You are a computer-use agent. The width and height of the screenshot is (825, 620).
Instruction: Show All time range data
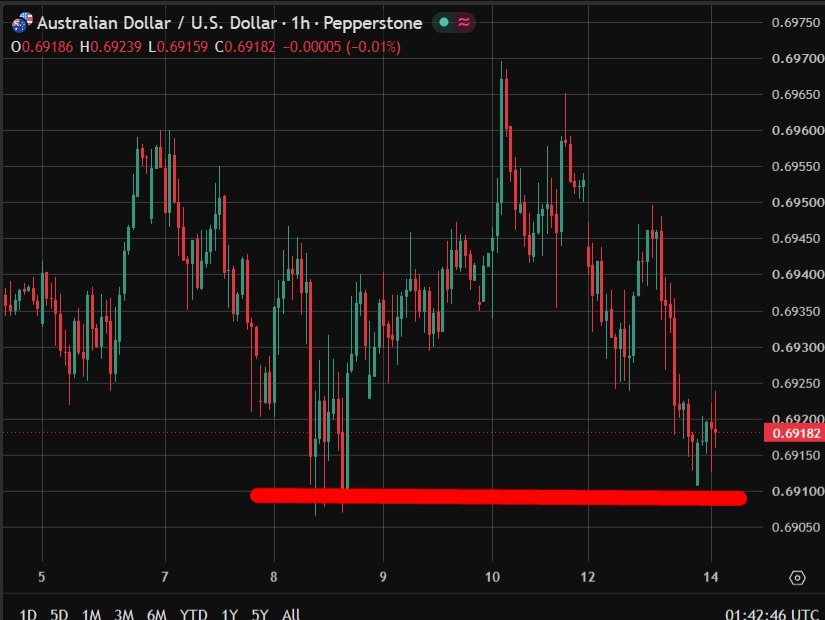[291, 614]
